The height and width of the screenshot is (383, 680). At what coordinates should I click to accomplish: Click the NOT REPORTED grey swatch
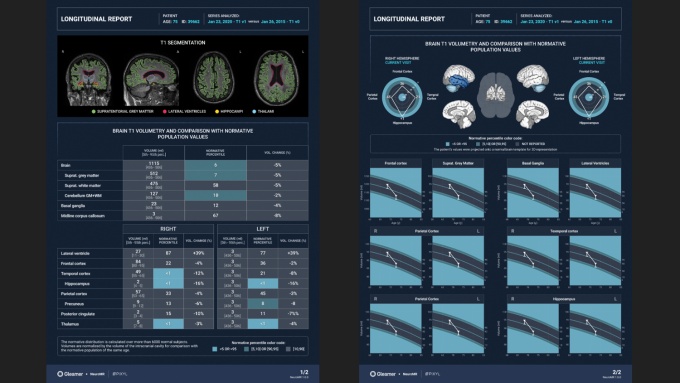(517, 144)
